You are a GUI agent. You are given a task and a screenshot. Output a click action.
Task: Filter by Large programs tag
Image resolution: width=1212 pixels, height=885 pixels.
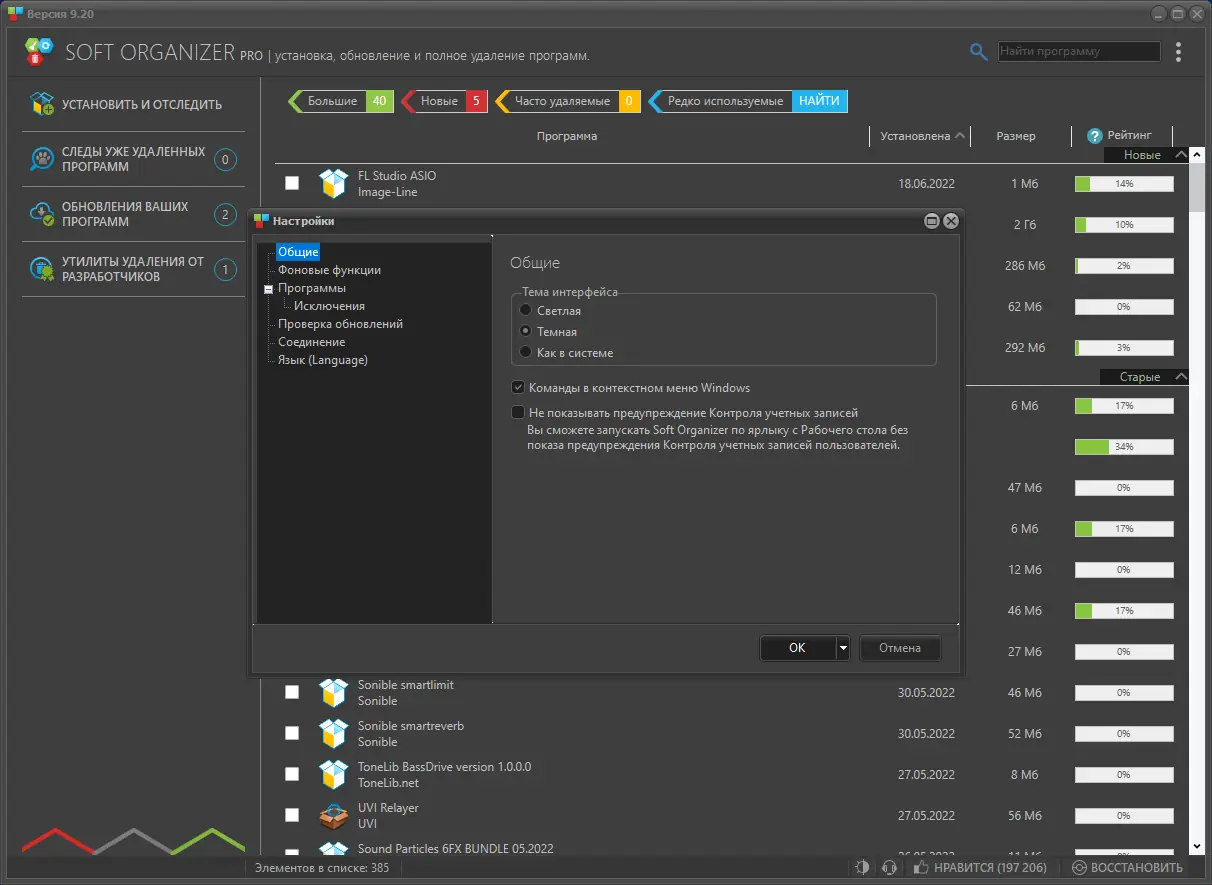click(x=341, y=101)
